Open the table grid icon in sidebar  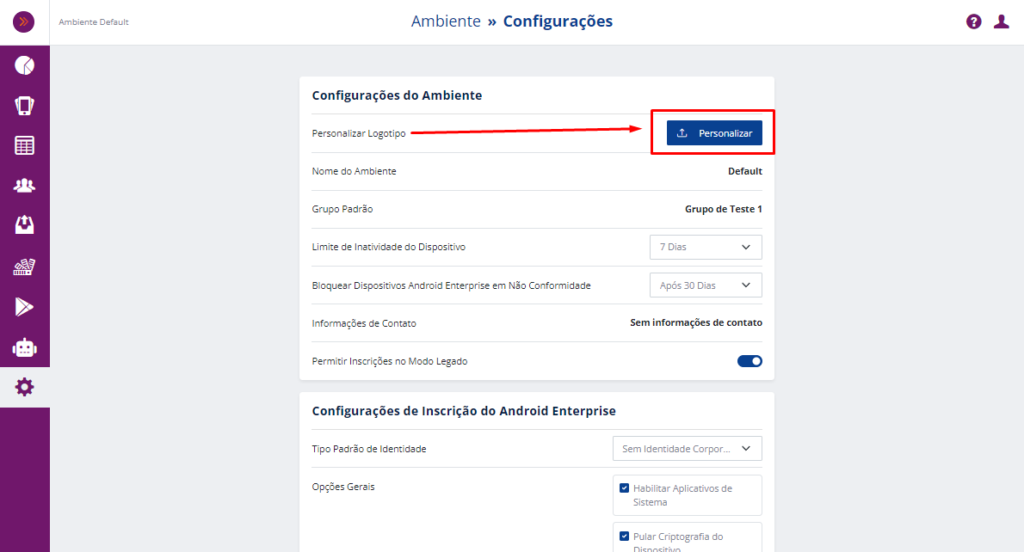(x=24, y=146)
